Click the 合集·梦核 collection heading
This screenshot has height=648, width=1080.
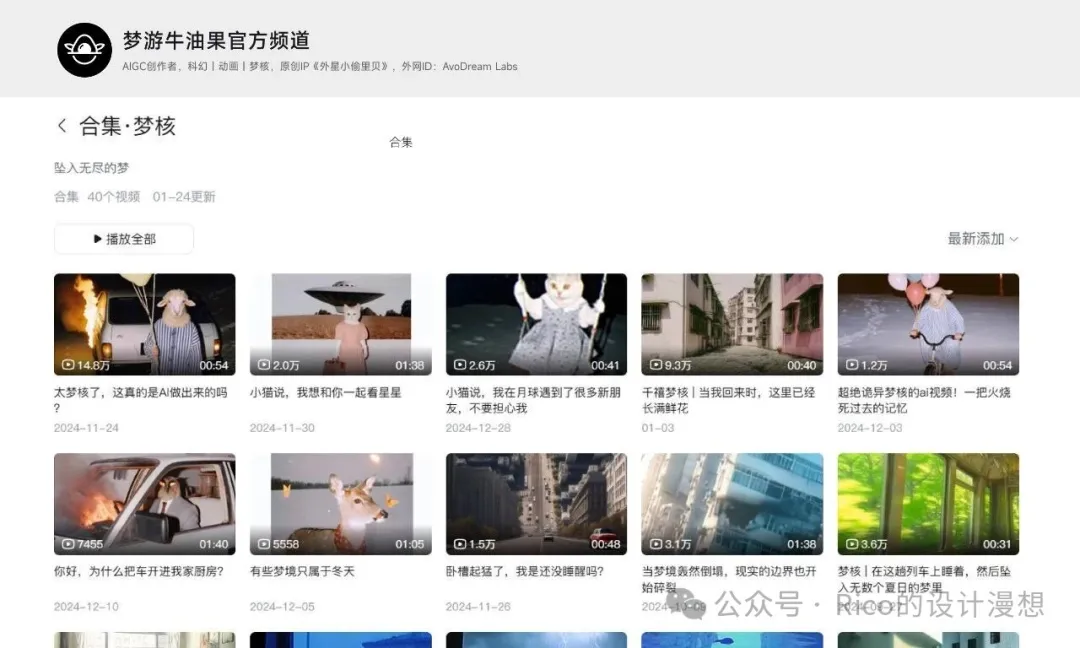[x=127, y=126]
